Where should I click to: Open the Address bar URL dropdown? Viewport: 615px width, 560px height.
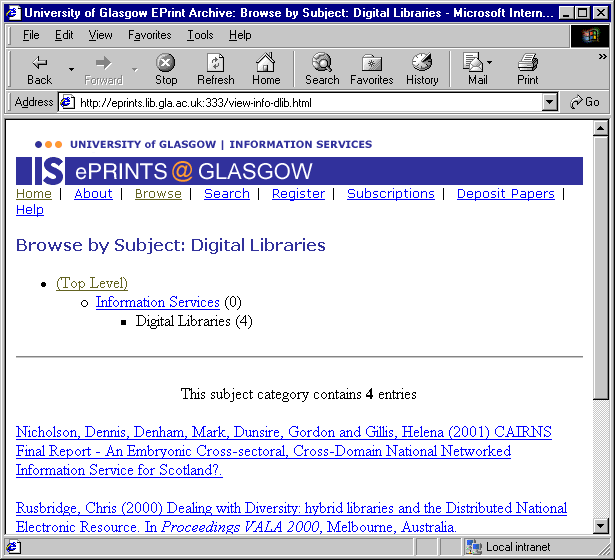coord(549,102)
